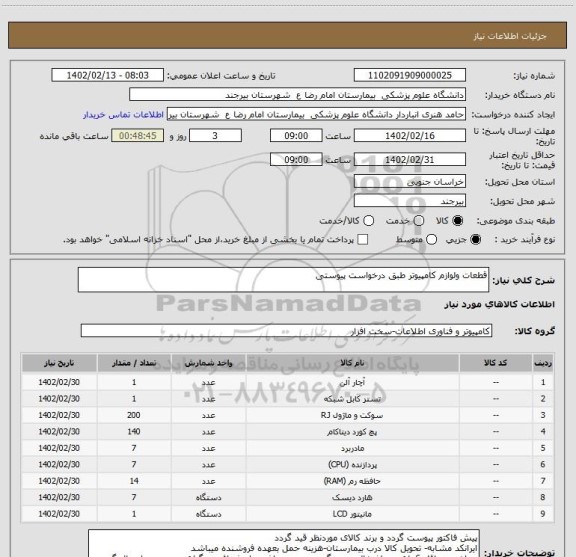Image resolution: width=576 pixels, height=557 pixels.
Task: Click the واحد شمارش column header
Action: tap(208, 363)
